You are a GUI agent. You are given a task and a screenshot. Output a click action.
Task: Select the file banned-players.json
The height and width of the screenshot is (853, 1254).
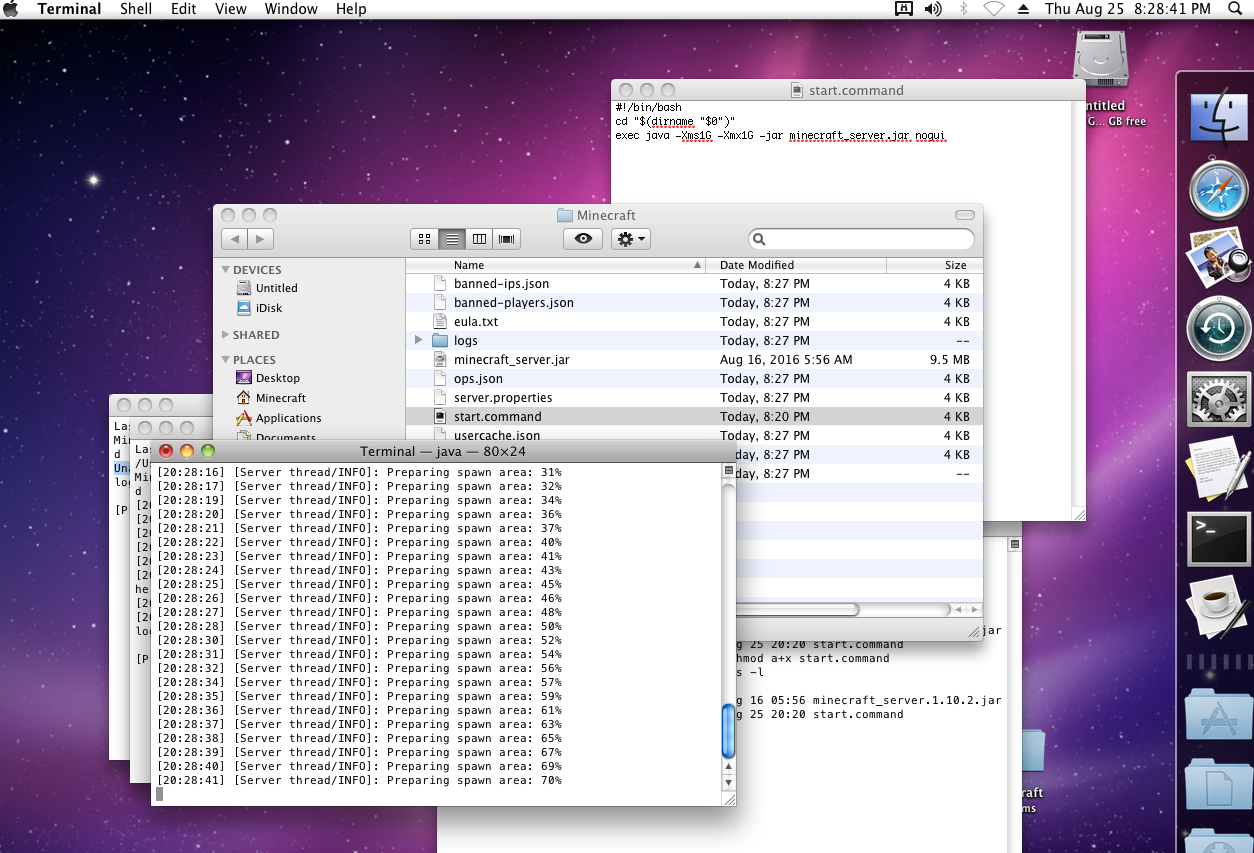coord(694,303)
